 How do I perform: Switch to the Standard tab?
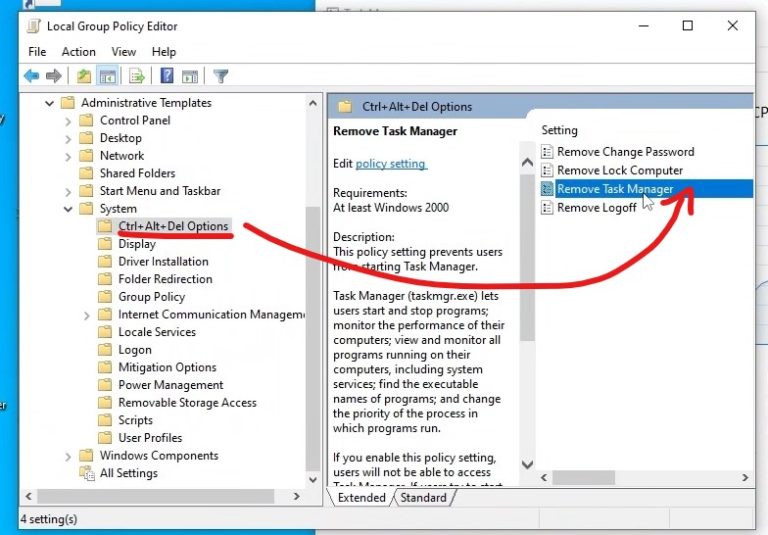click(424, 498)
